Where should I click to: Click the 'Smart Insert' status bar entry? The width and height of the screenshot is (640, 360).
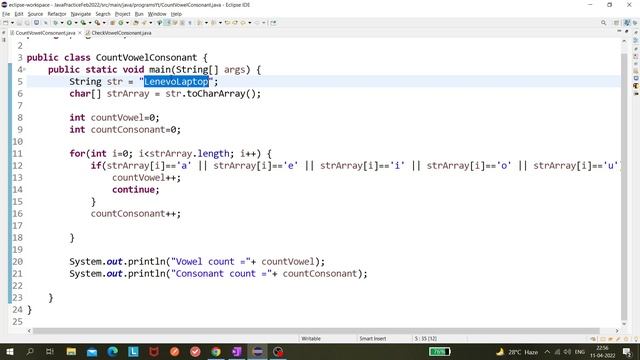373,338
